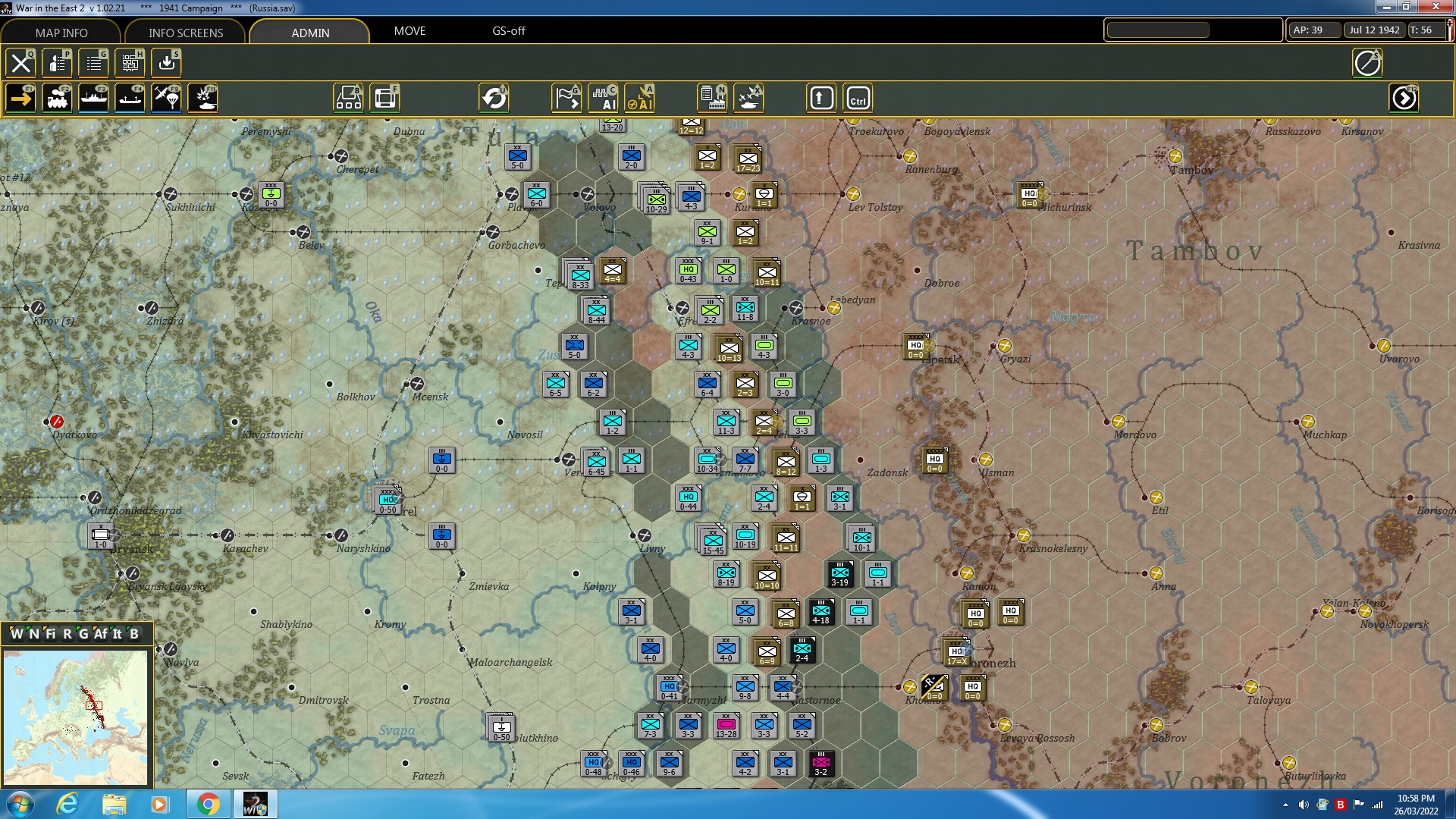Select the 0-50 HQ unit at Orel
This screenshot has width=1456, height=819.
(388, 500)
